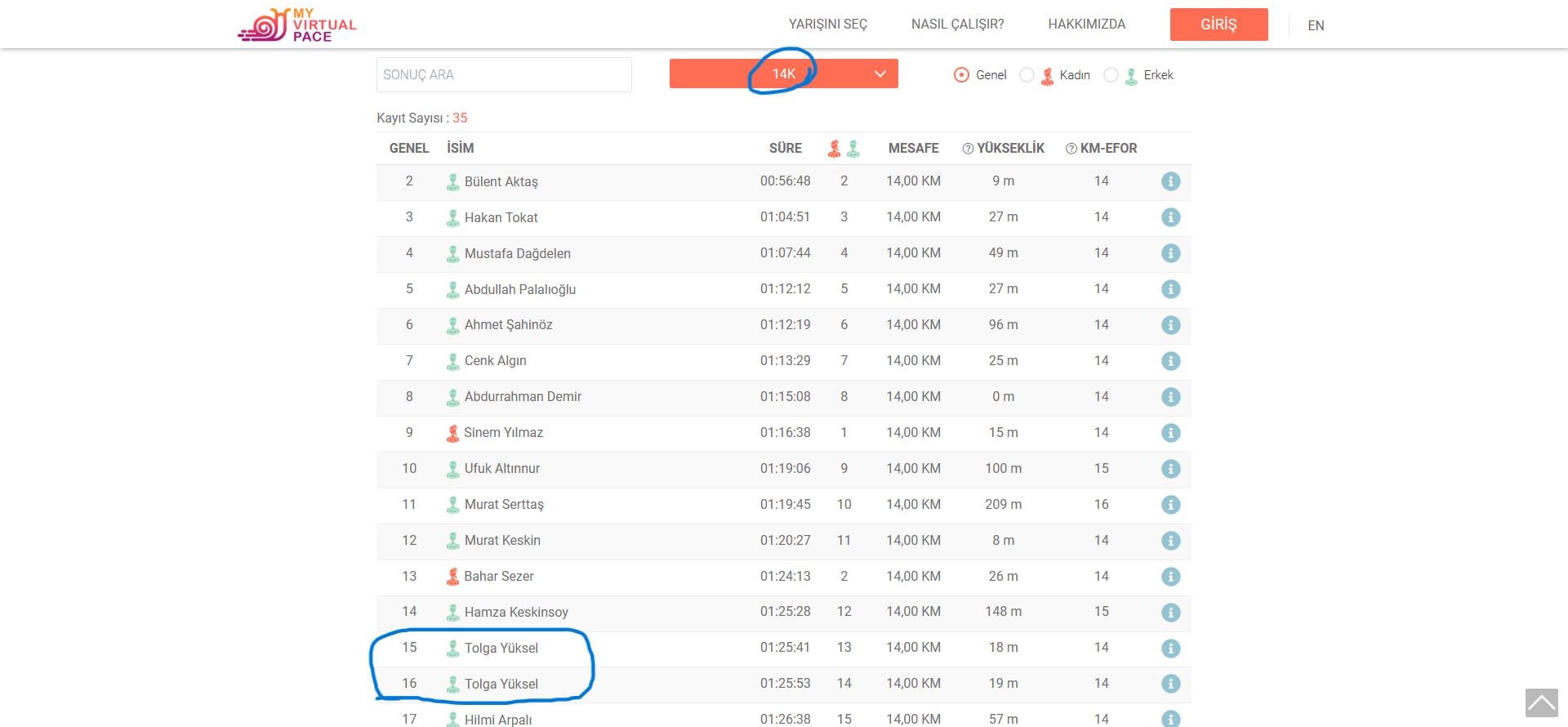Click the GİRİŞ login button
1568x727 pixels.
click(x=1218, y=25)
